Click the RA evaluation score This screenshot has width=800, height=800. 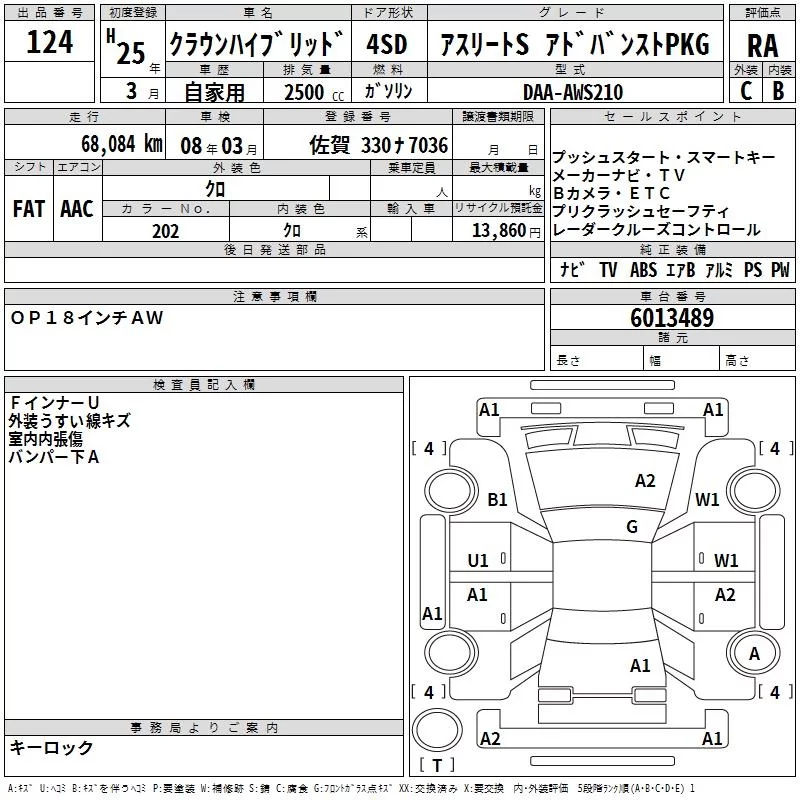click(x=762, y=45)
